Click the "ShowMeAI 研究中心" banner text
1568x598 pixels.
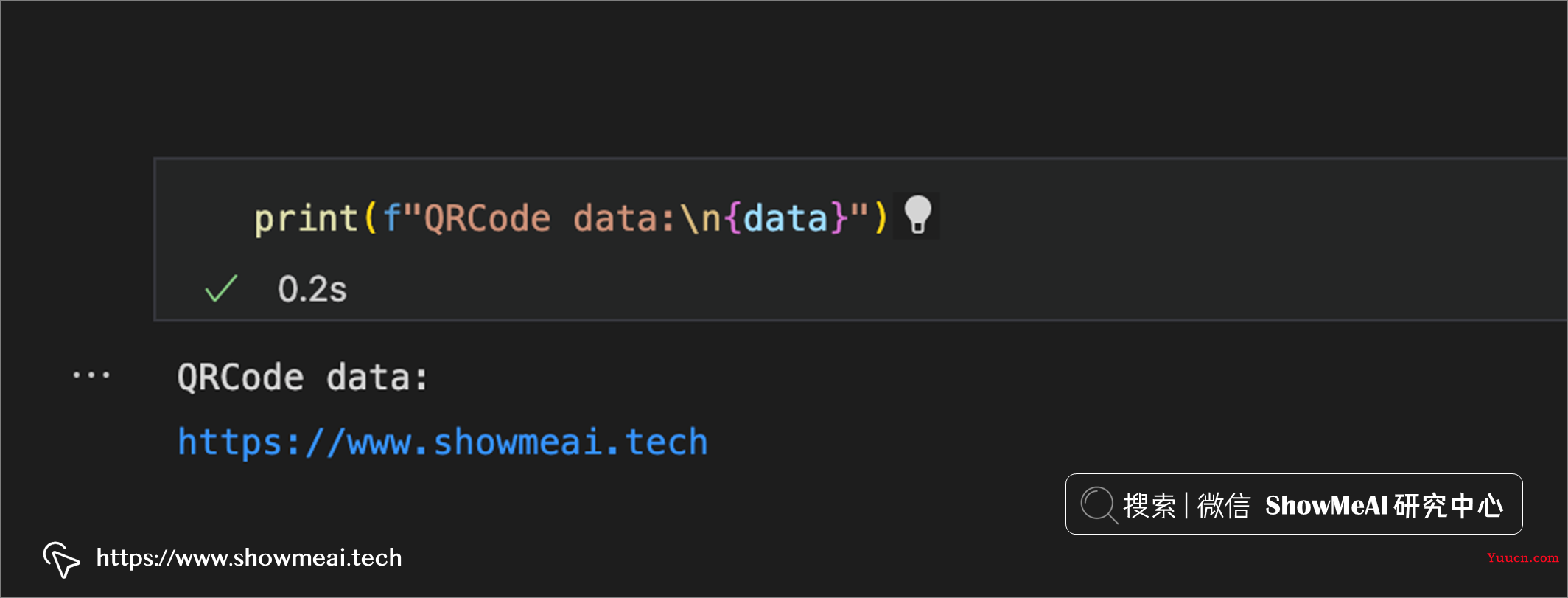click(x=1384, y=506)
